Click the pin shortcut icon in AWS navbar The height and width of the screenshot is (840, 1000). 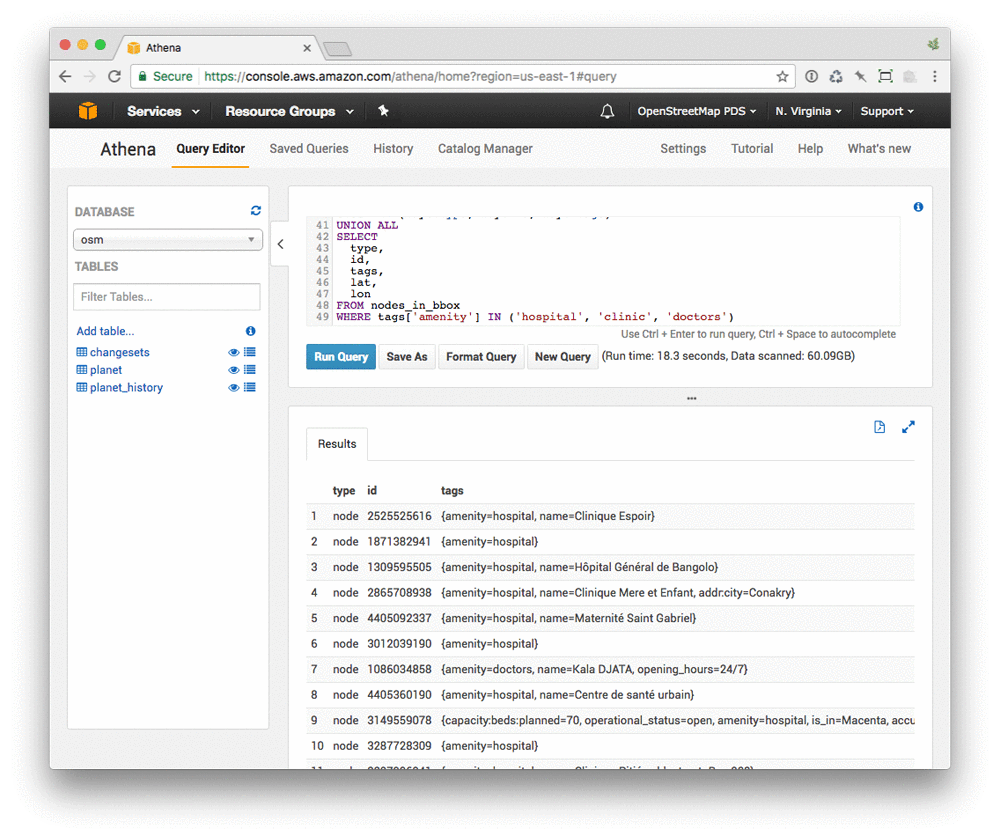point(383,111)
